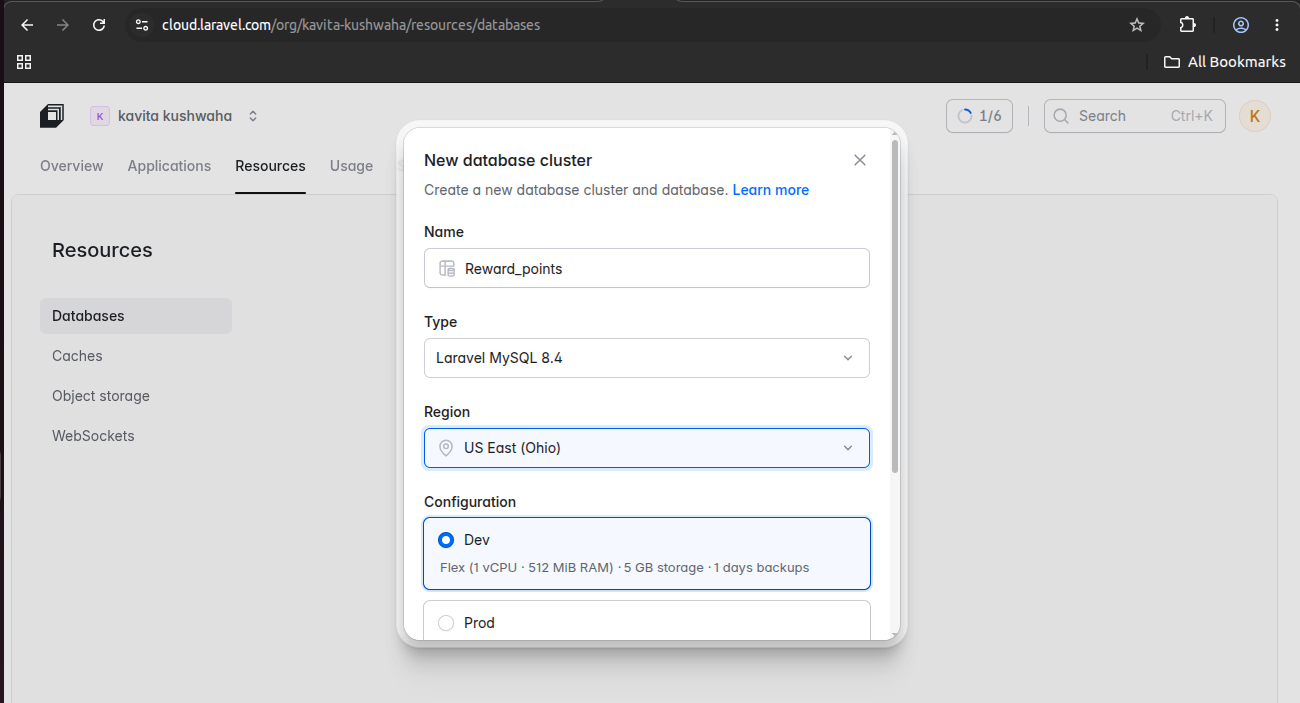Select the Resources tab
This screenshot has width=1300, height=703.
coord(270,166)
